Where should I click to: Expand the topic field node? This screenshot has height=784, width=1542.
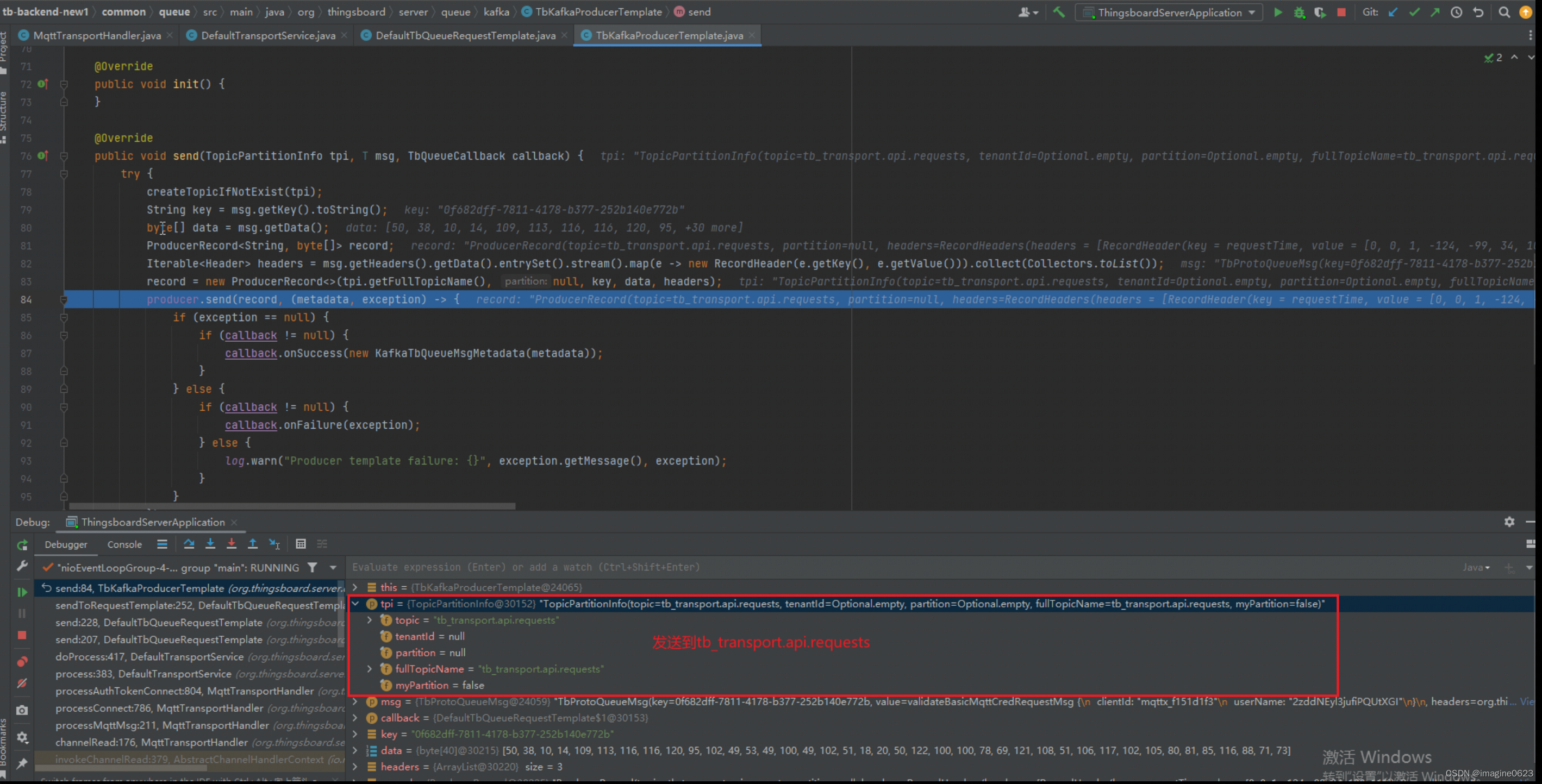[x=370, y=620]
